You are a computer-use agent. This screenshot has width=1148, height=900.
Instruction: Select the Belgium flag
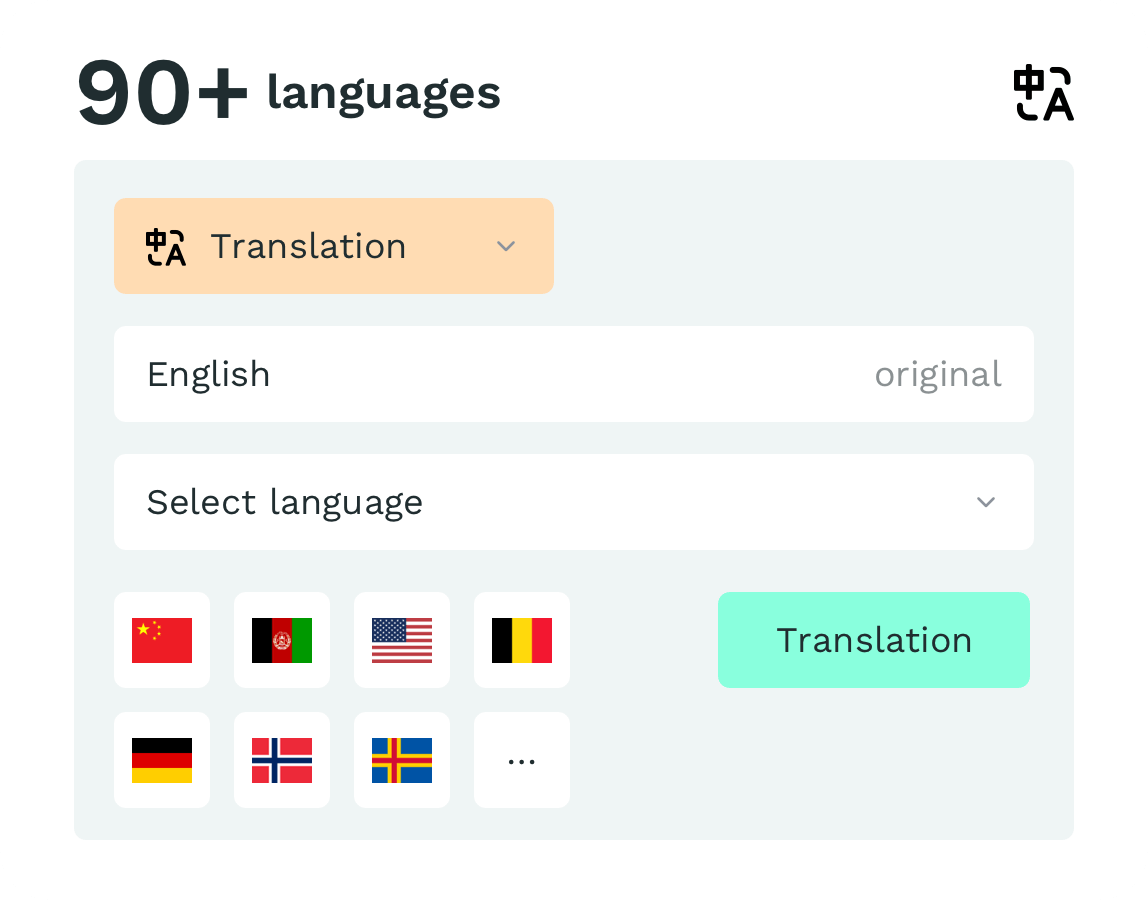[522, 640]
